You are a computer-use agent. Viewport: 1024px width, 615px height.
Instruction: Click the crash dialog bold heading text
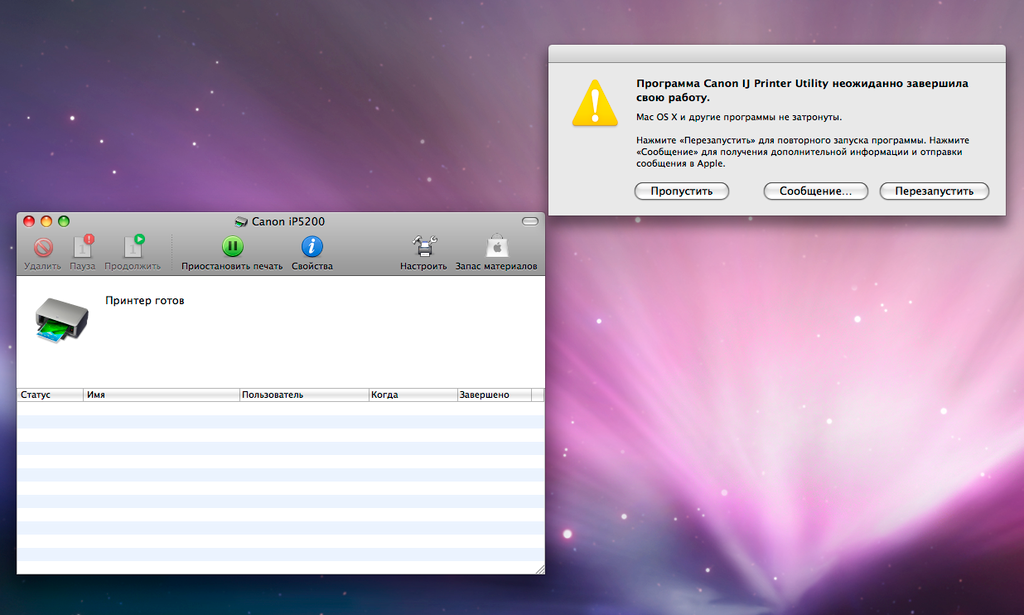[x=802, y=91]
